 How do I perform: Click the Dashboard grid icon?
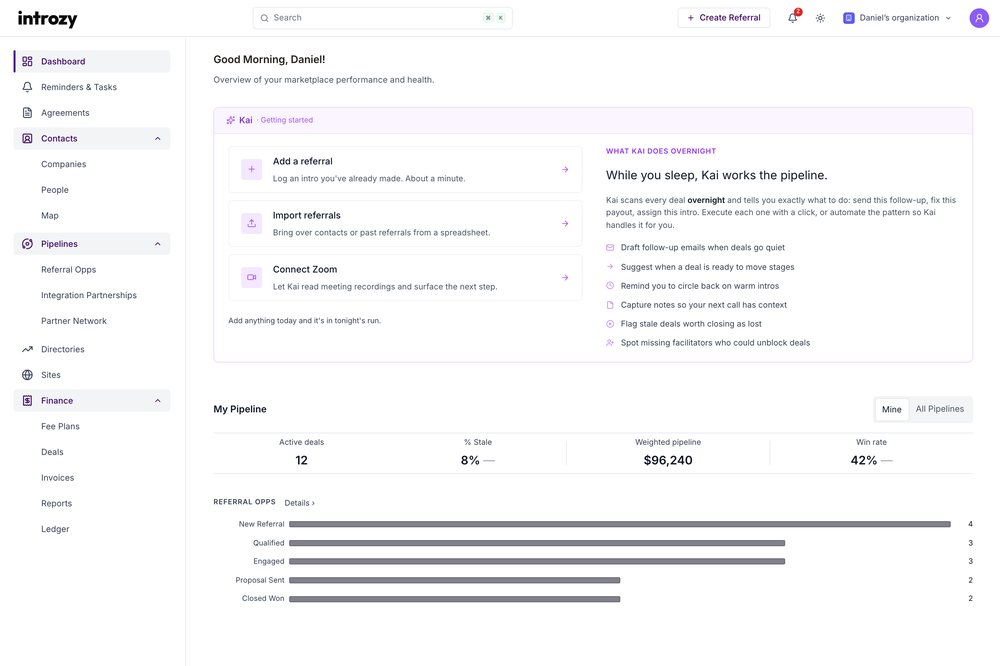(x=27, y=61)
